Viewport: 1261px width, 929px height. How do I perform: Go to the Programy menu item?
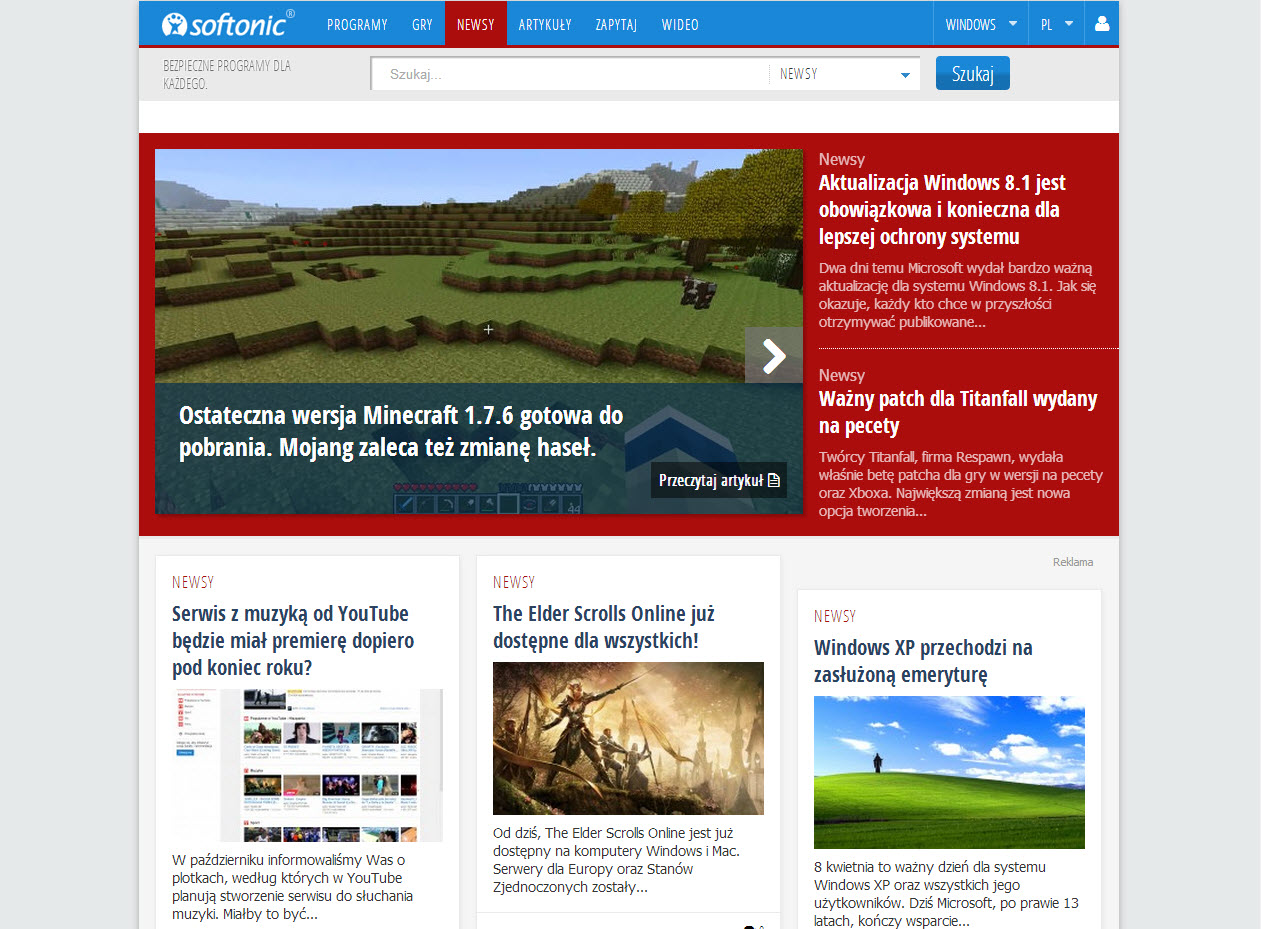[x=357, y=24]
